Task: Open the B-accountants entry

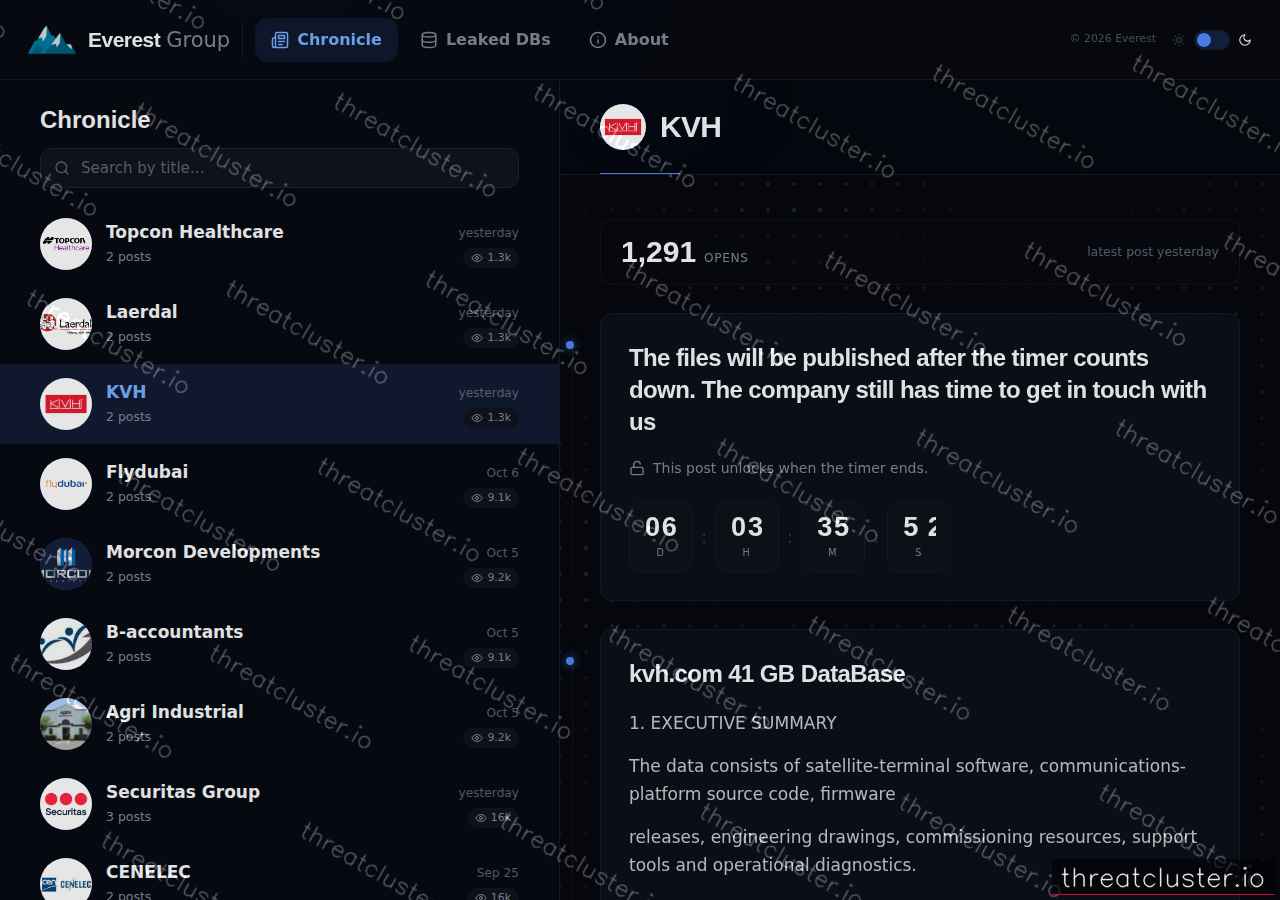Action: (x=279, y=644)
